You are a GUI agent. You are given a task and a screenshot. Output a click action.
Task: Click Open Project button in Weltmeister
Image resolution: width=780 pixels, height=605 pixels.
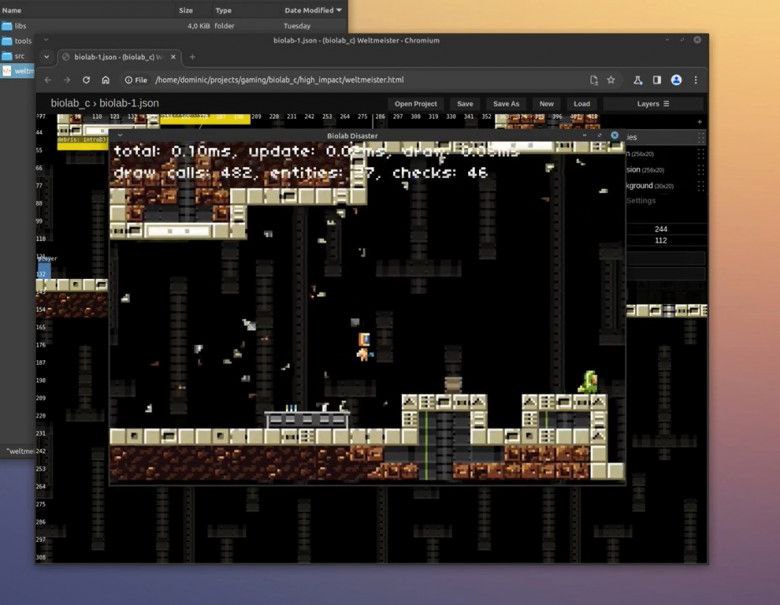pos(415,104)
